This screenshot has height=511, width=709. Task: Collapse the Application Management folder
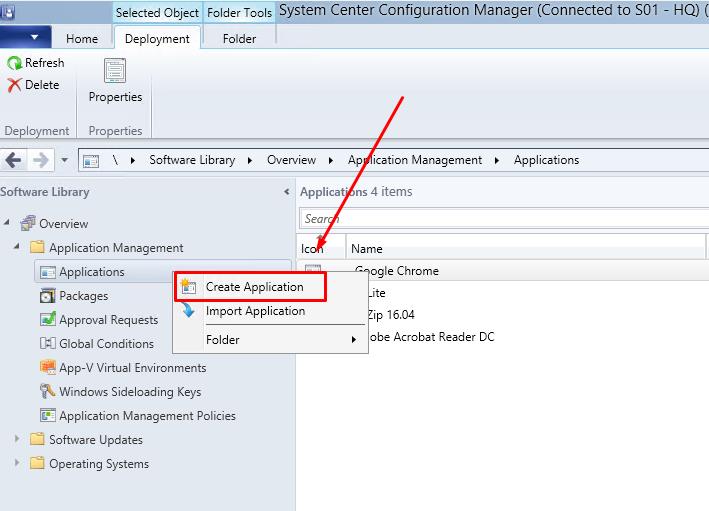17,247
